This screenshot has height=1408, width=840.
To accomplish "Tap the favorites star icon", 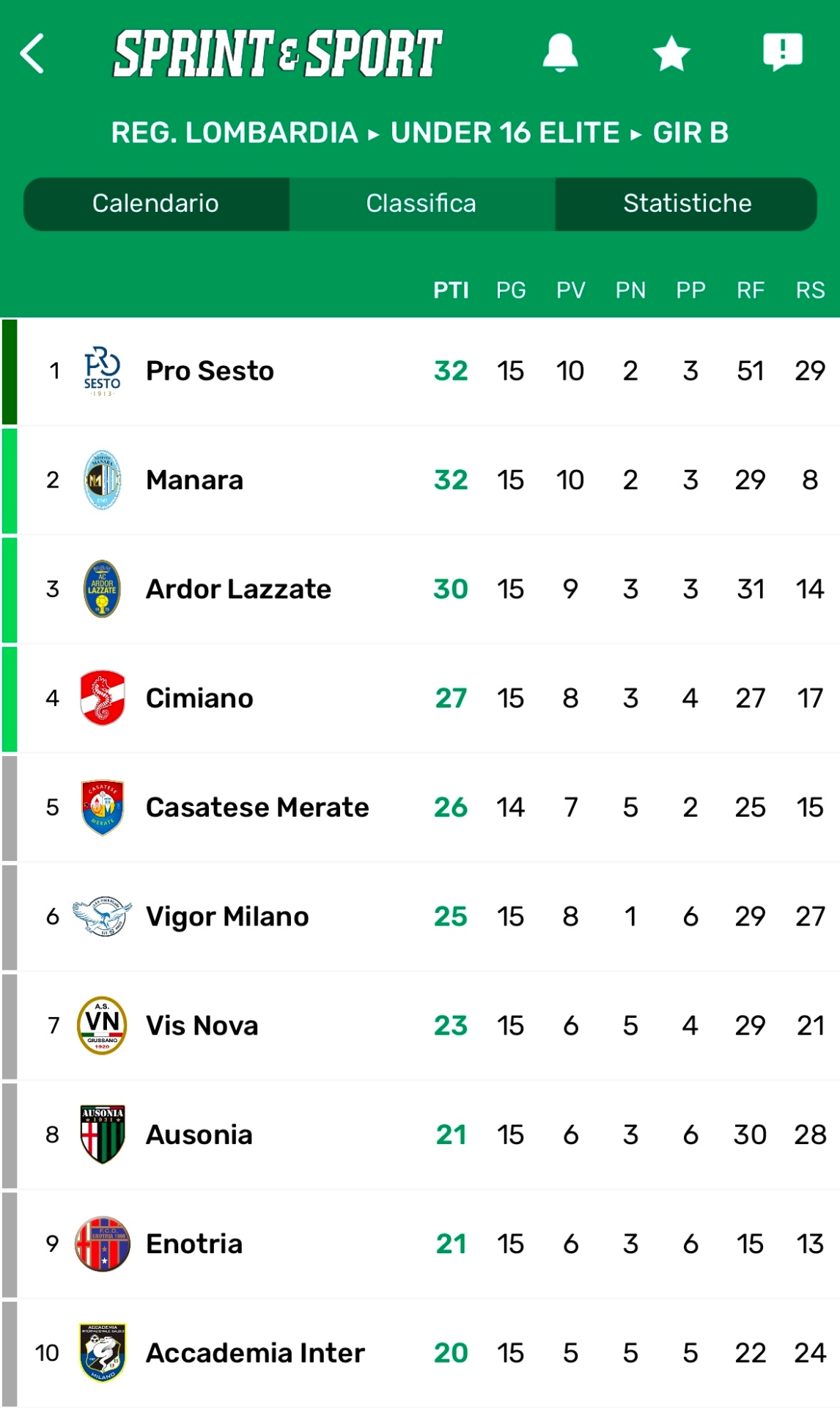I will pos(671,54).
